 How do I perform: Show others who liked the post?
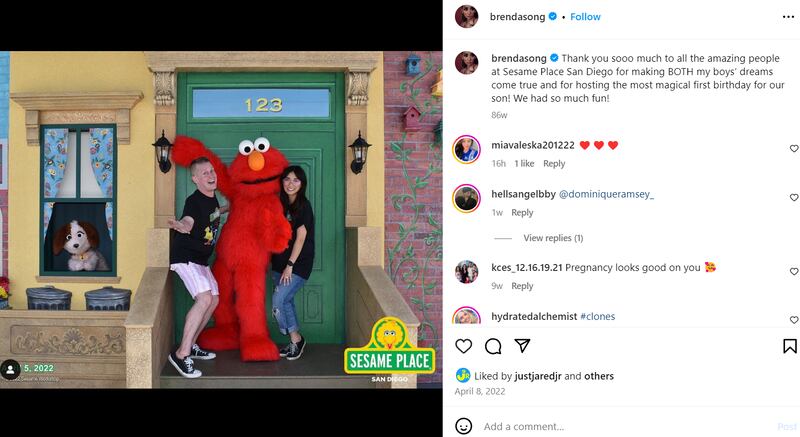pyautogui.click(x=599, y=376)
